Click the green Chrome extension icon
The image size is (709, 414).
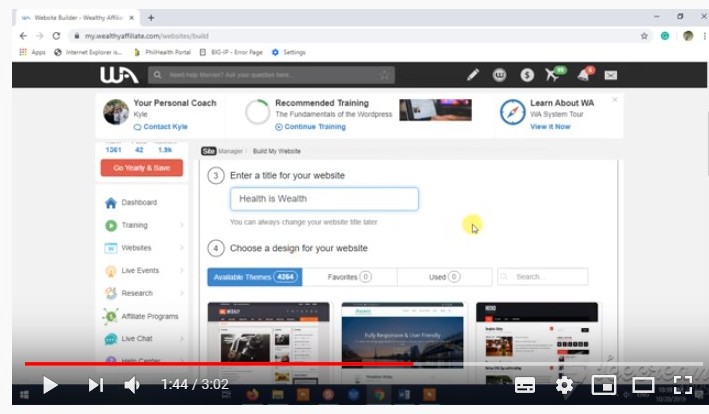tap(665, 36)
